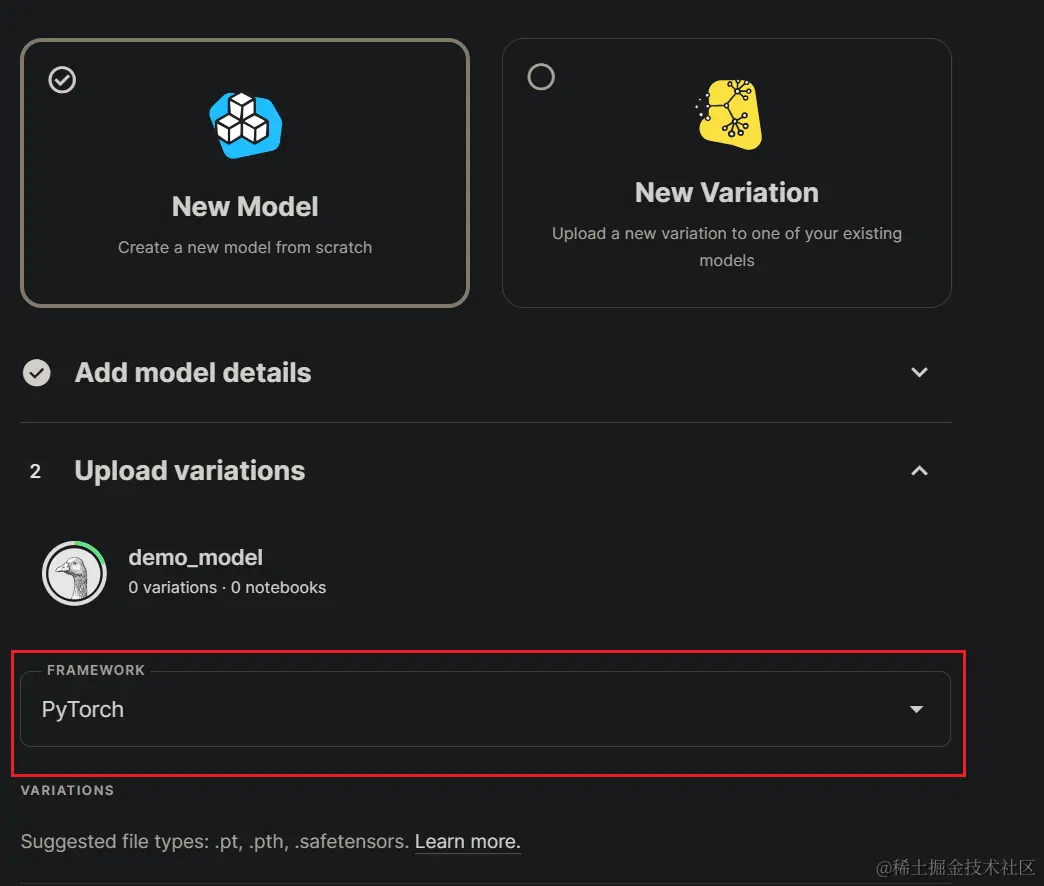Click the chevron icon on Add model details row
The width and height of the screenshot is (1044, 886).
point(919,372)
